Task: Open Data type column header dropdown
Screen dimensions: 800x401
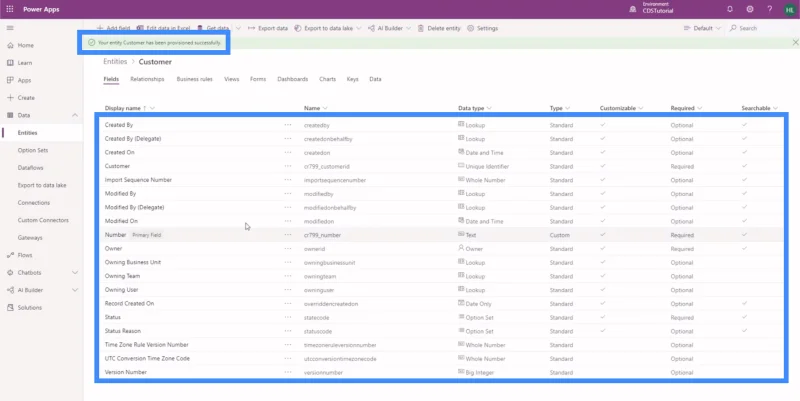Action: click(x=489, y=108)
